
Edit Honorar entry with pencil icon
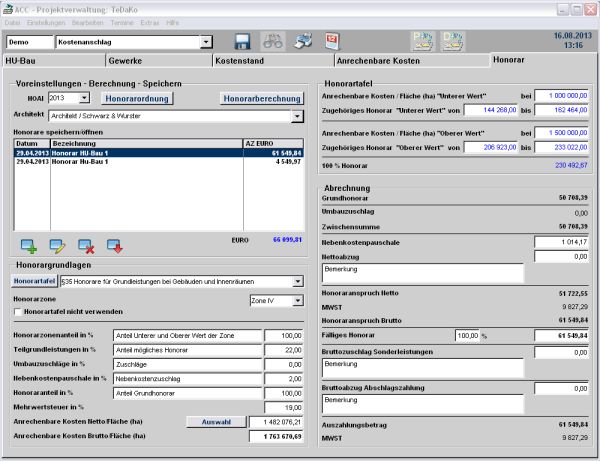(58, 246)
